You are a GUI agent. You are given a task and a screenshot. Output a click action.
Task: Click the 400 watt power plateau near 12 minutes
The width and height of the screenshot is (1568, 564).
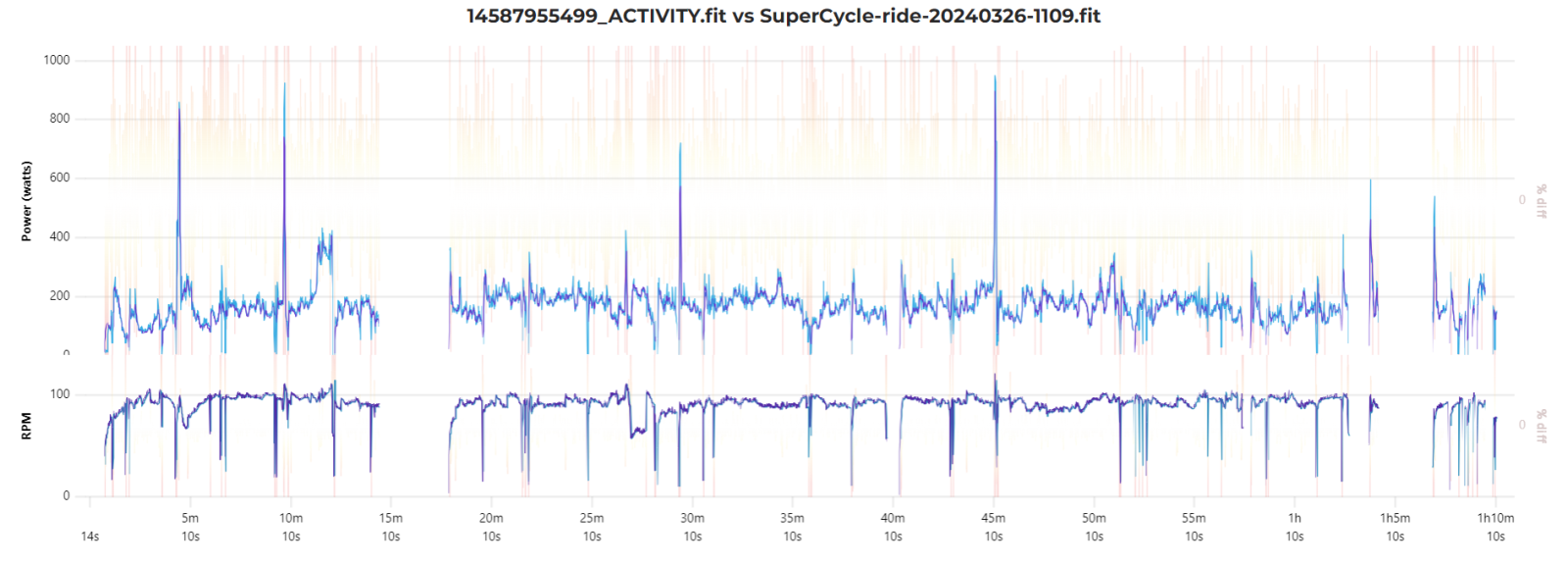click(325, 242)
